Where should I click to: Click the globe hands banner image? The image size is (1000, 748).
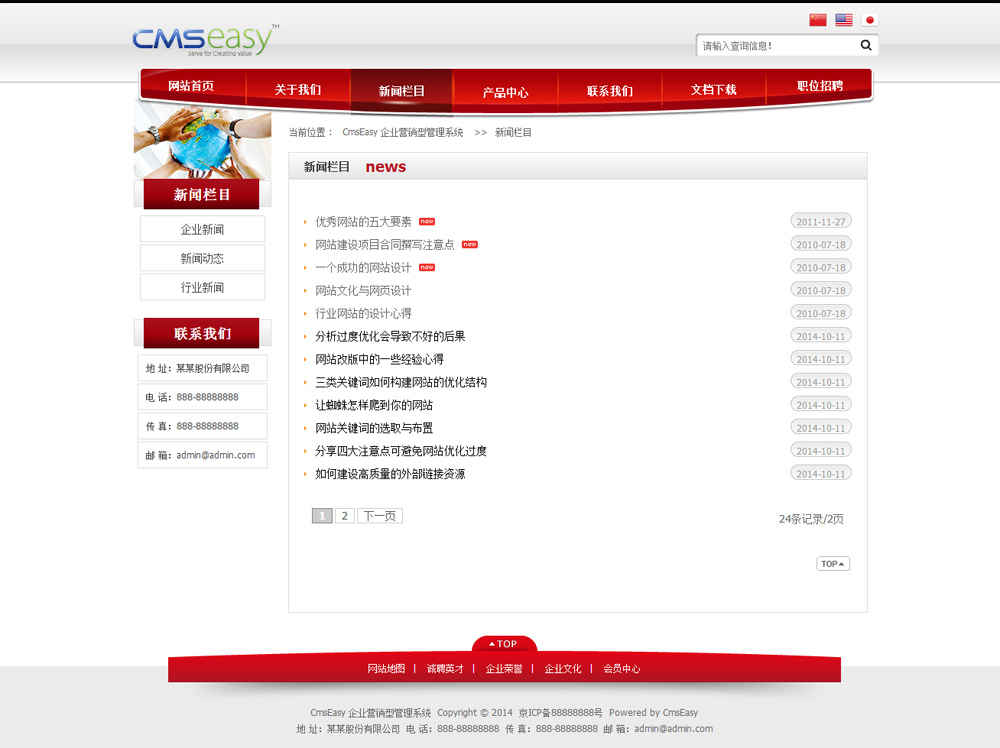click(203, 143)
